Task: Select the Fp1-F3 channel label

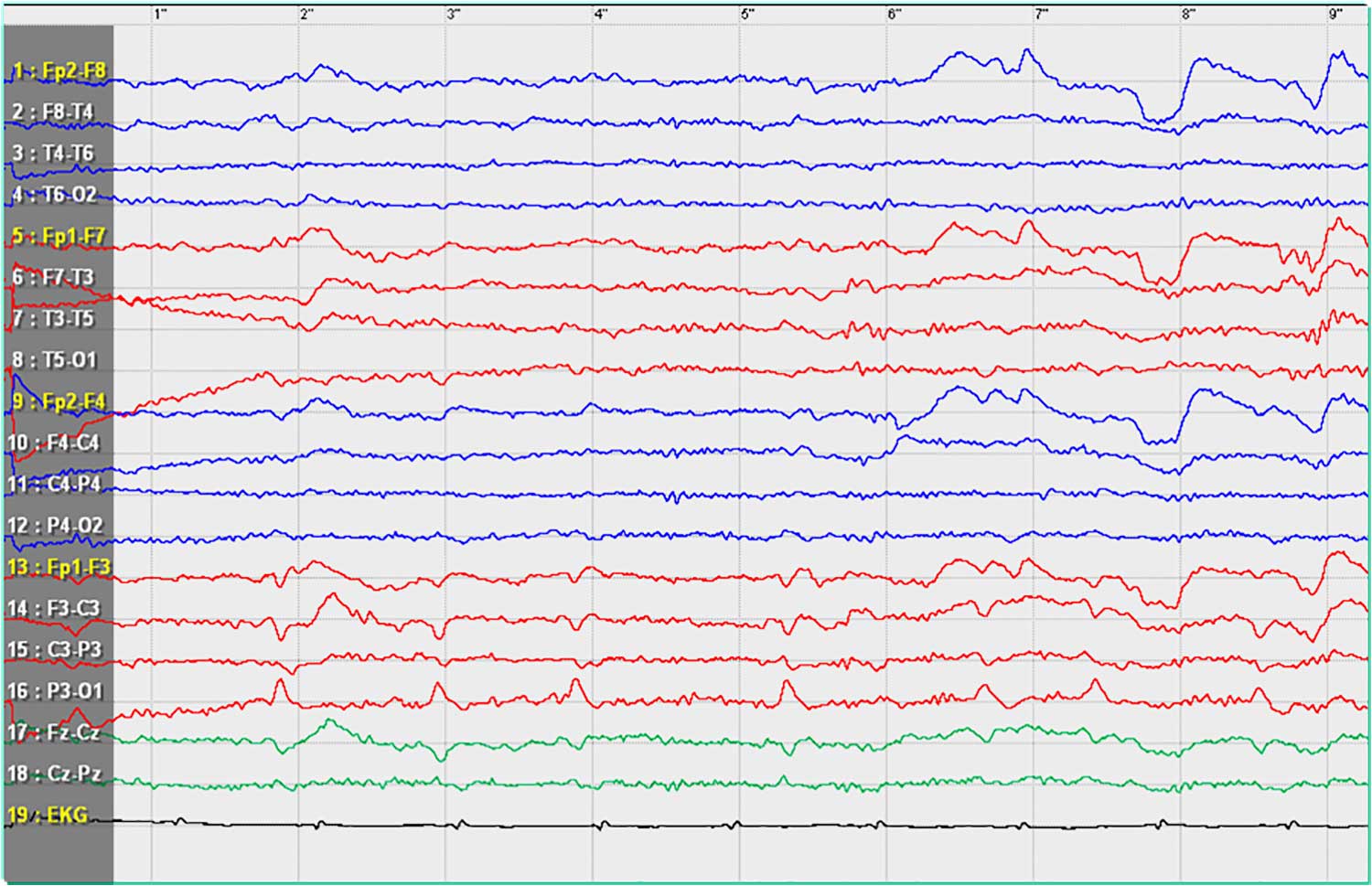Action: point(59,567)
